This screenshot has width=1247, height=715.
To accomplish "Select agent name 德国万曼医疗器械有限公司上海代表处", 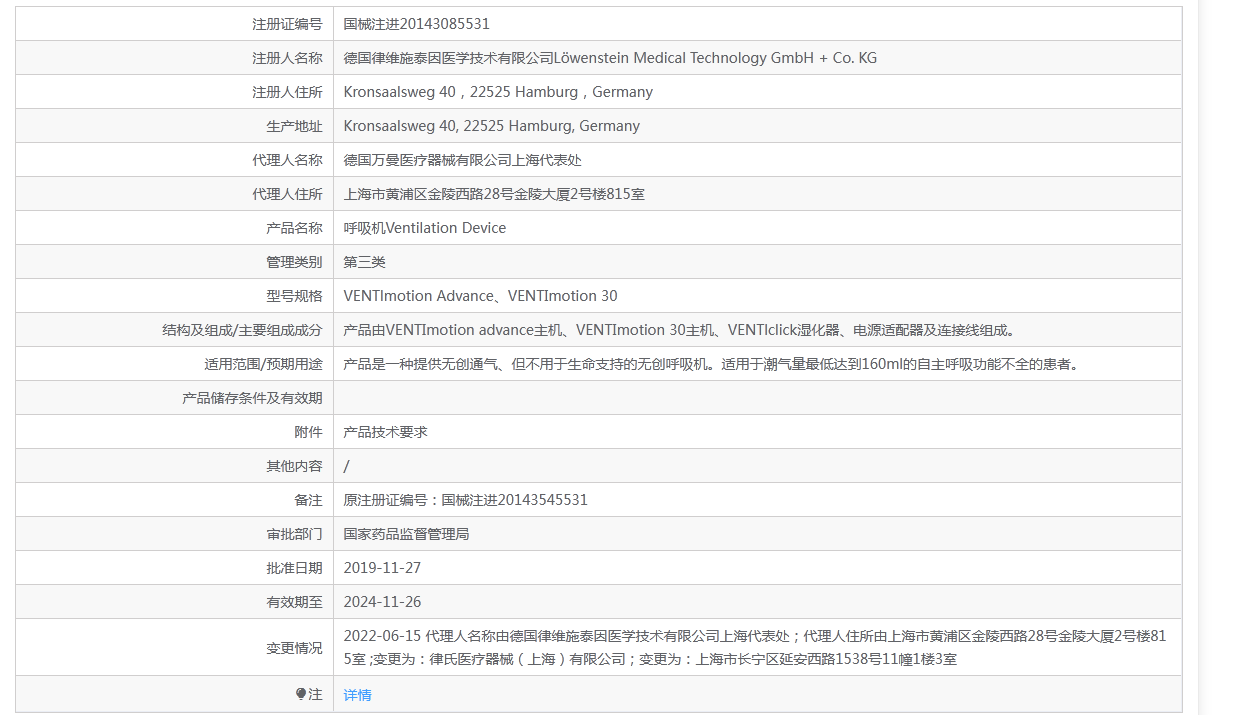I will (462, 160).
